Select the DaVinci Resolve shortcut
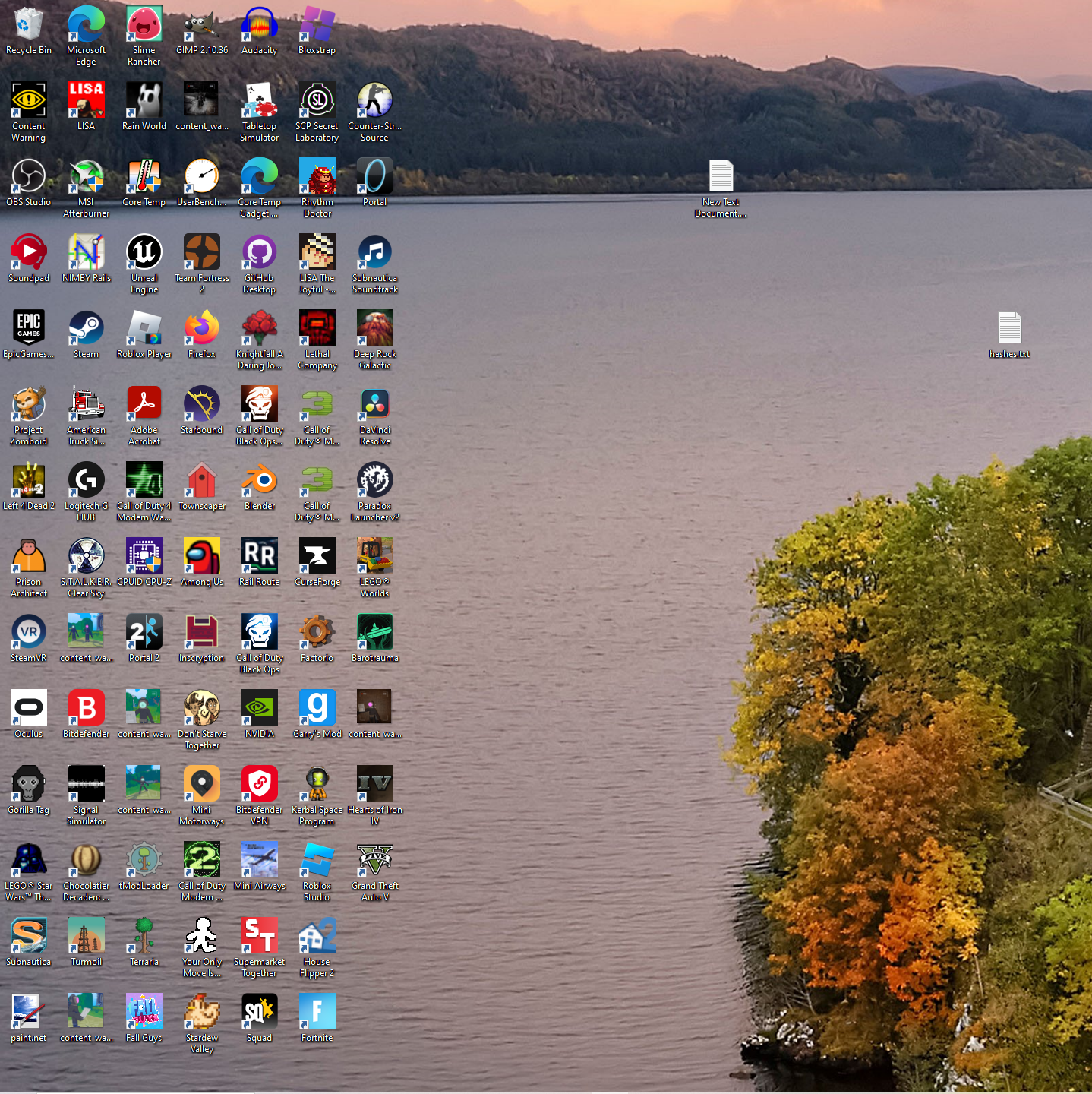This screenshot has height=1094, width=1092. coord(375,404)
